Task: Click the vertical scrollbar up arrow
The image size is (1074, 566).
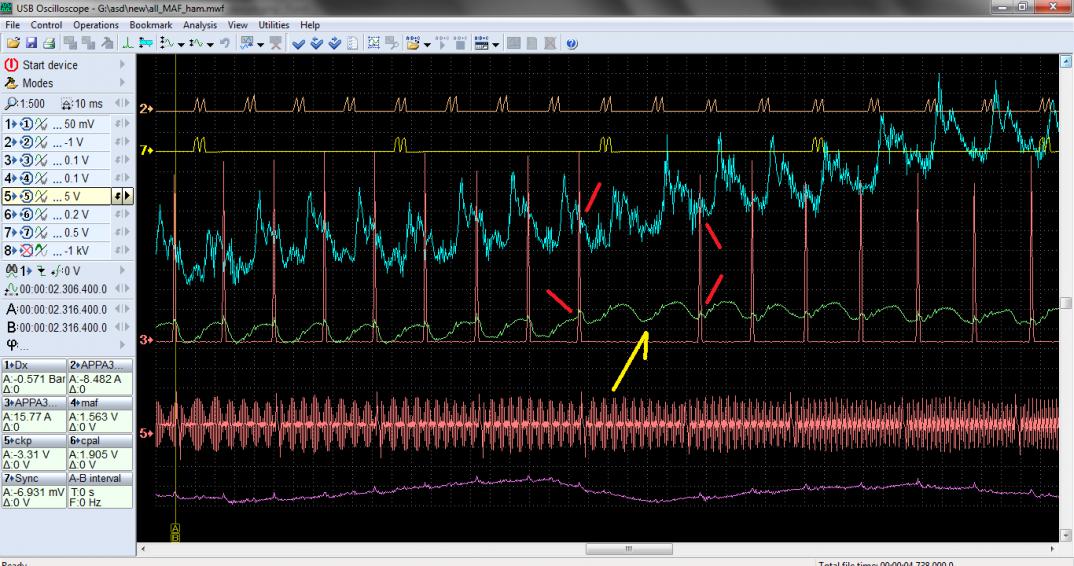Action: 1066,62
